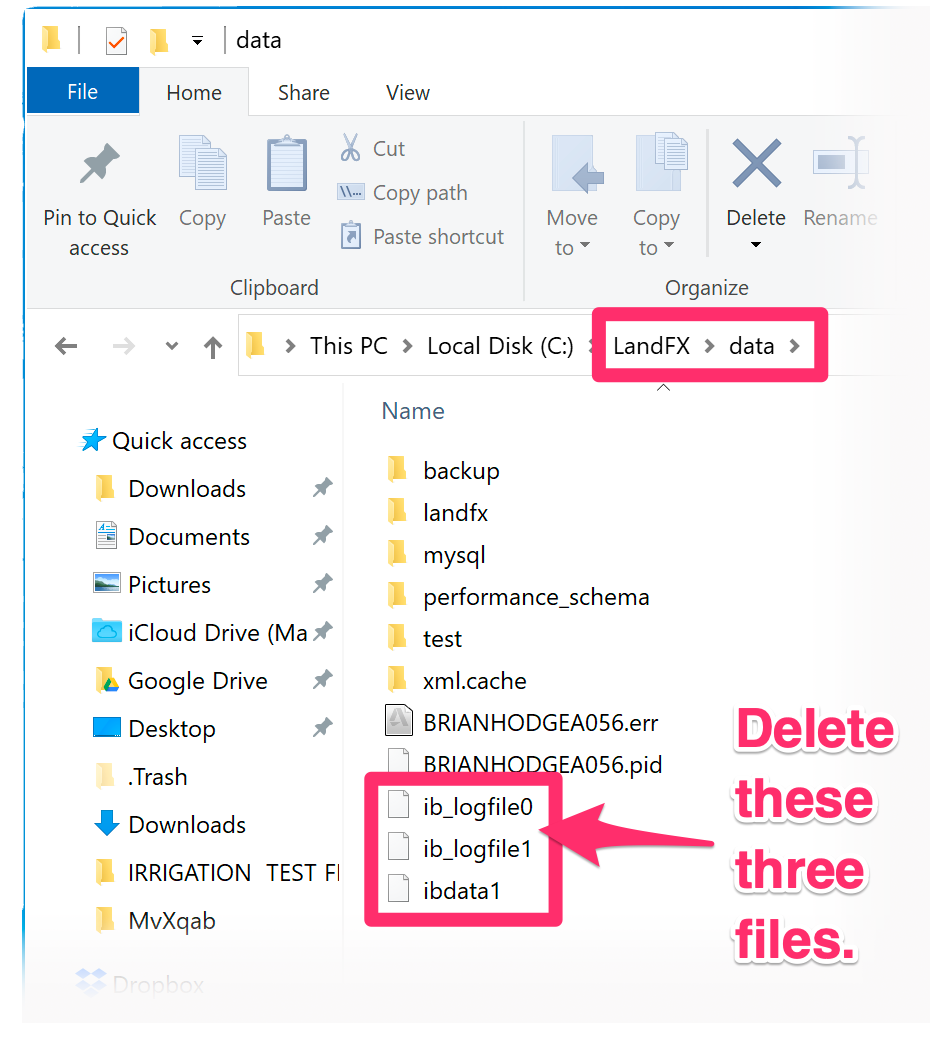The width and height of the screenshot is (930, 1064).
Task: Select the xml.cache folder
Action: [457, 681]
